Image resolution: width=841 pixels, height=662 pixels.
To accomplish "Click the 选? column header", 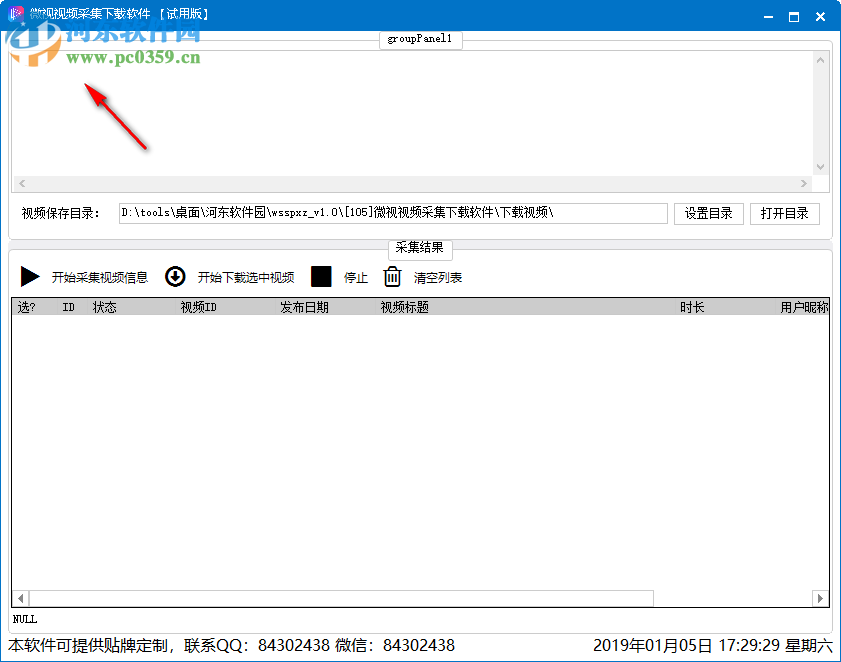I will pyautogui.click(x=31, y=307).
